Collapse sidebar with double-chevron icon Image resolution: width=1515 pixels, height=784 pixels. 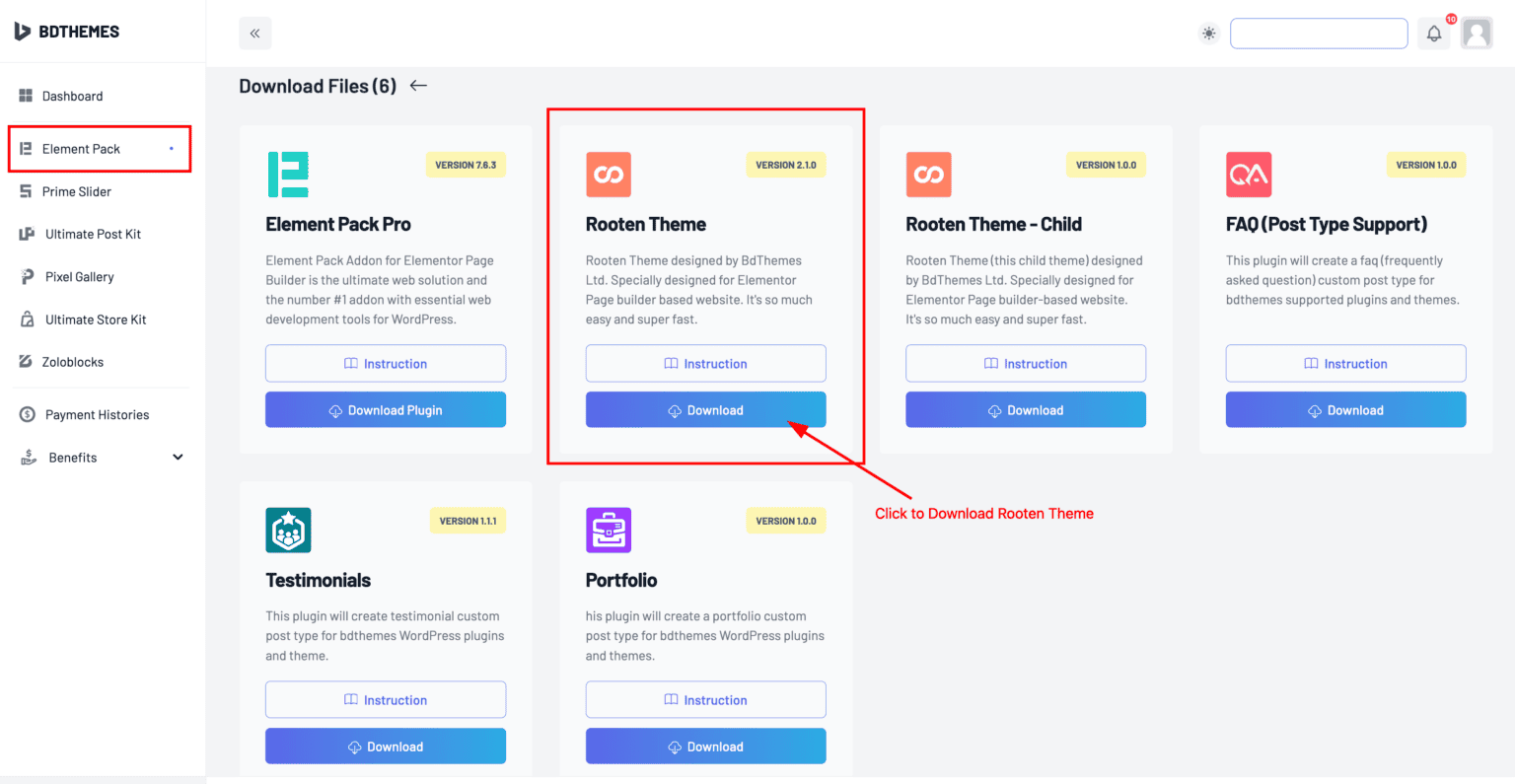(x=254, y=34)
